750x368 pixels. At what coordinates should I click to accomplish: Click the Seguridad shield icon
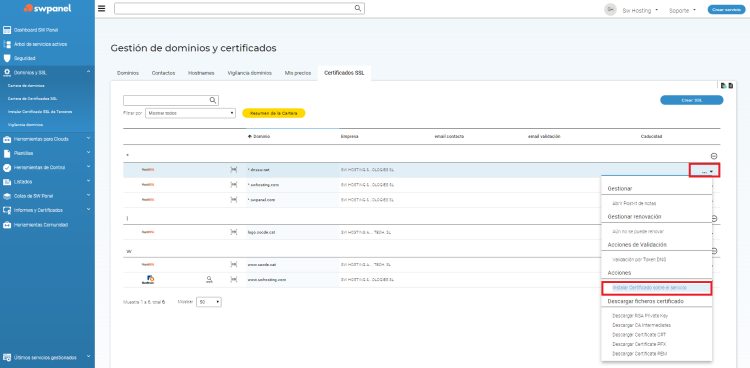point(7,58)
